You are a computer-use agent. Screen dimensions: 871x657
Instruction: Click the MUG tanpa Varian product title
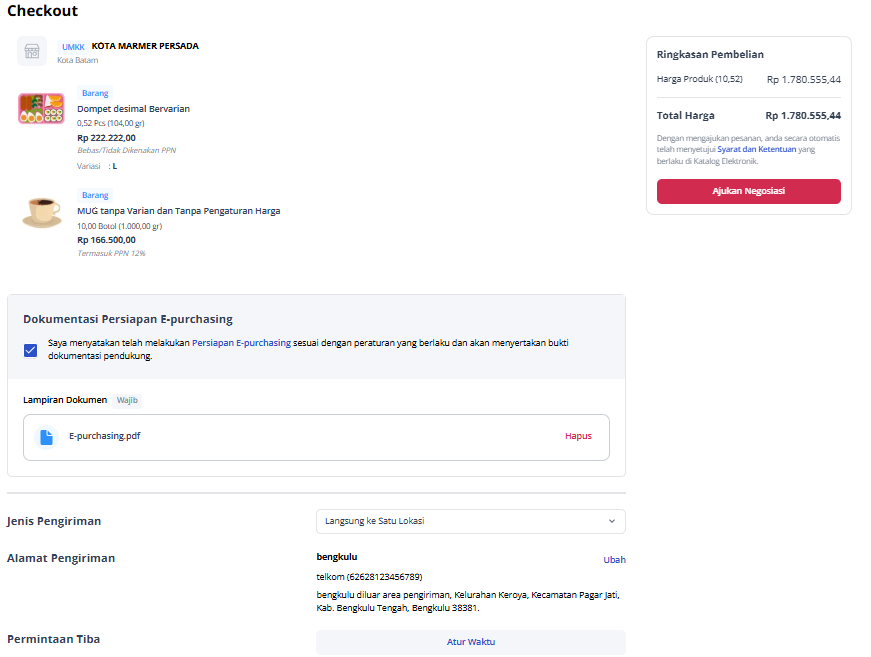[x=179, y=211]
